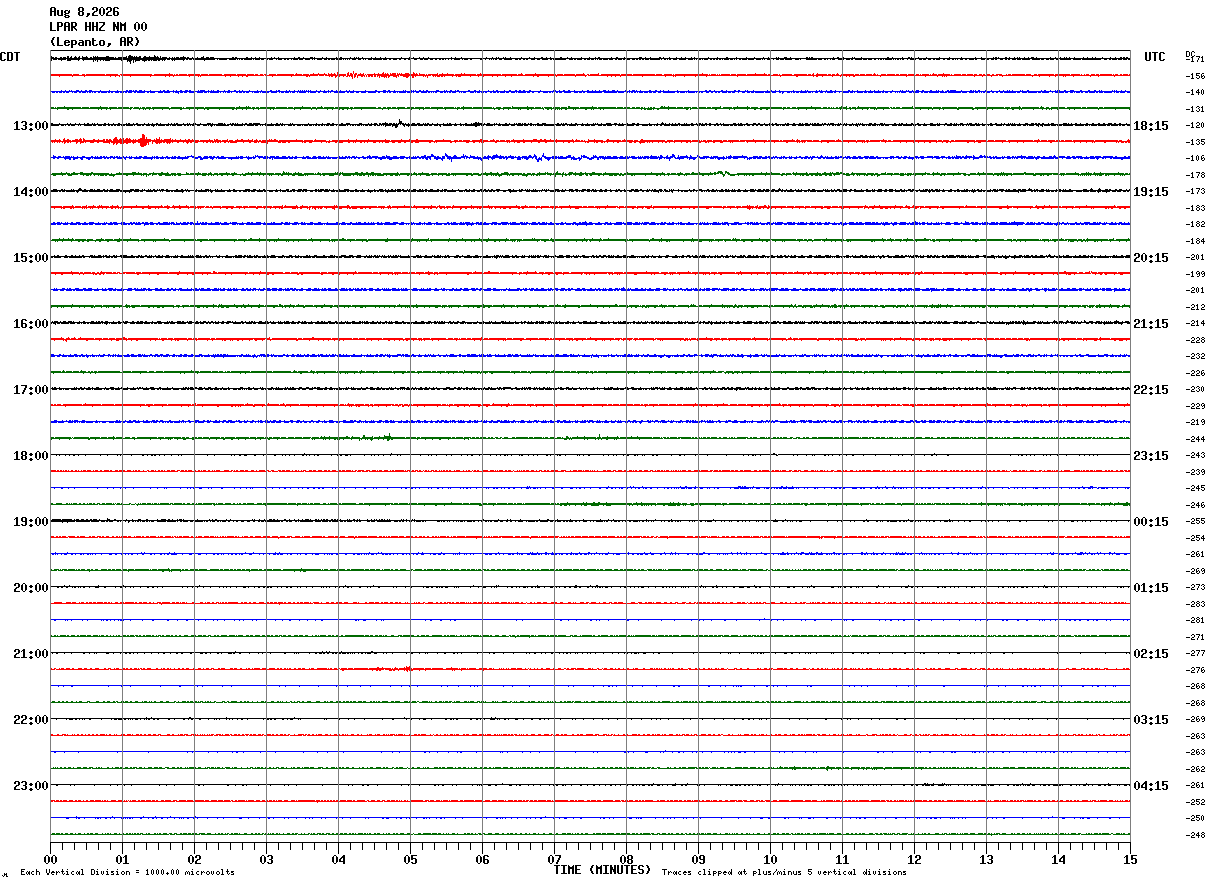Select the 23:00 CDT row label
This screenshot has width=1210, height=886.
(30, 786)
